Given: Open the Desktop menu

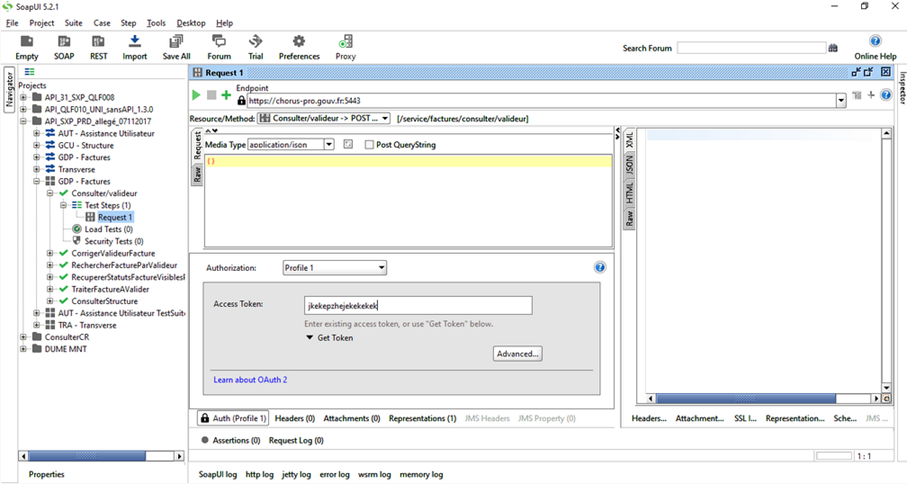Looking at the screenshot, I should (x=191, y=23).
